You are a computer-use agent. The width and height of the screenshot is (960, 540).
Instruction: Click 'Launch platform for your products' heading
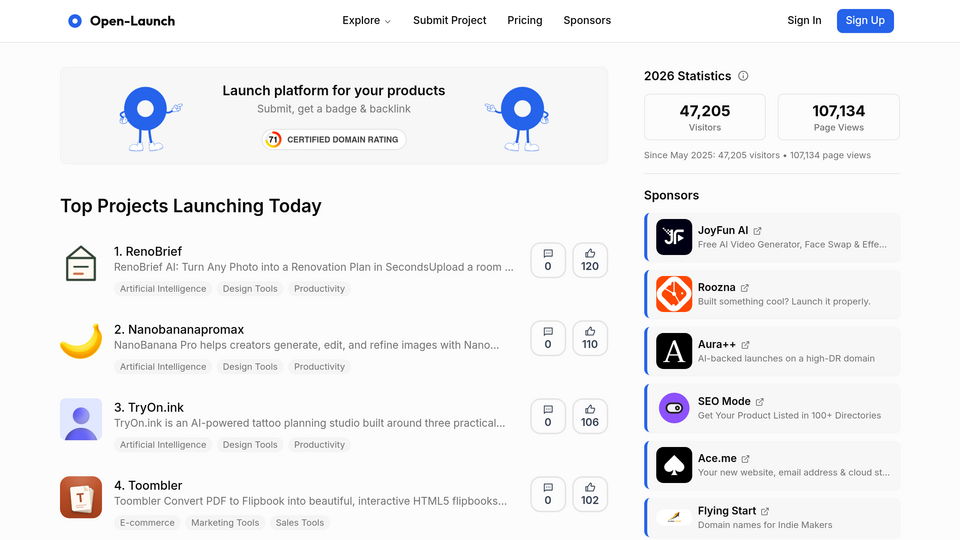pos(334,91)
